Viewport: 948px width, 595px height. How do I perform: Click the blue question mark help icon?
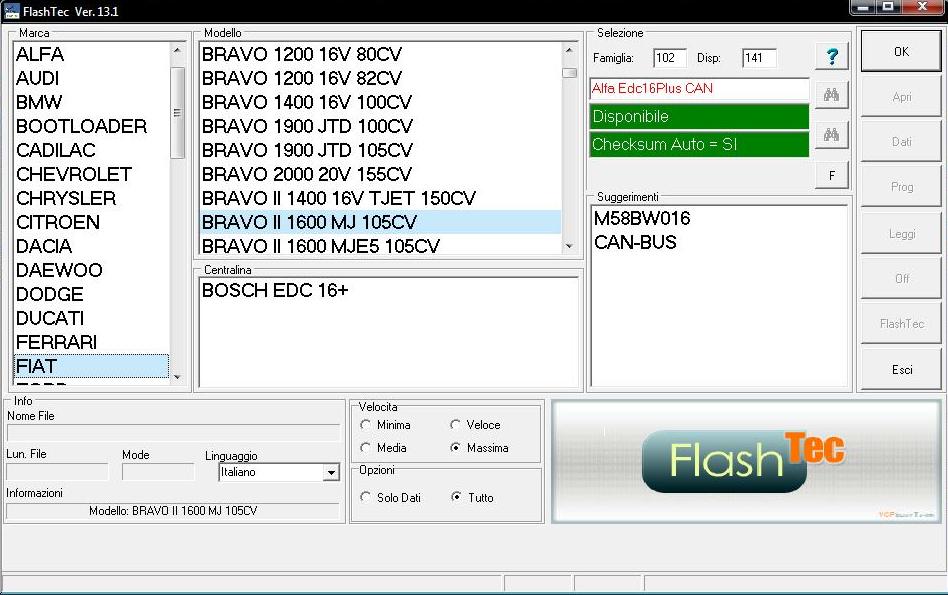(x=832, y=57)
